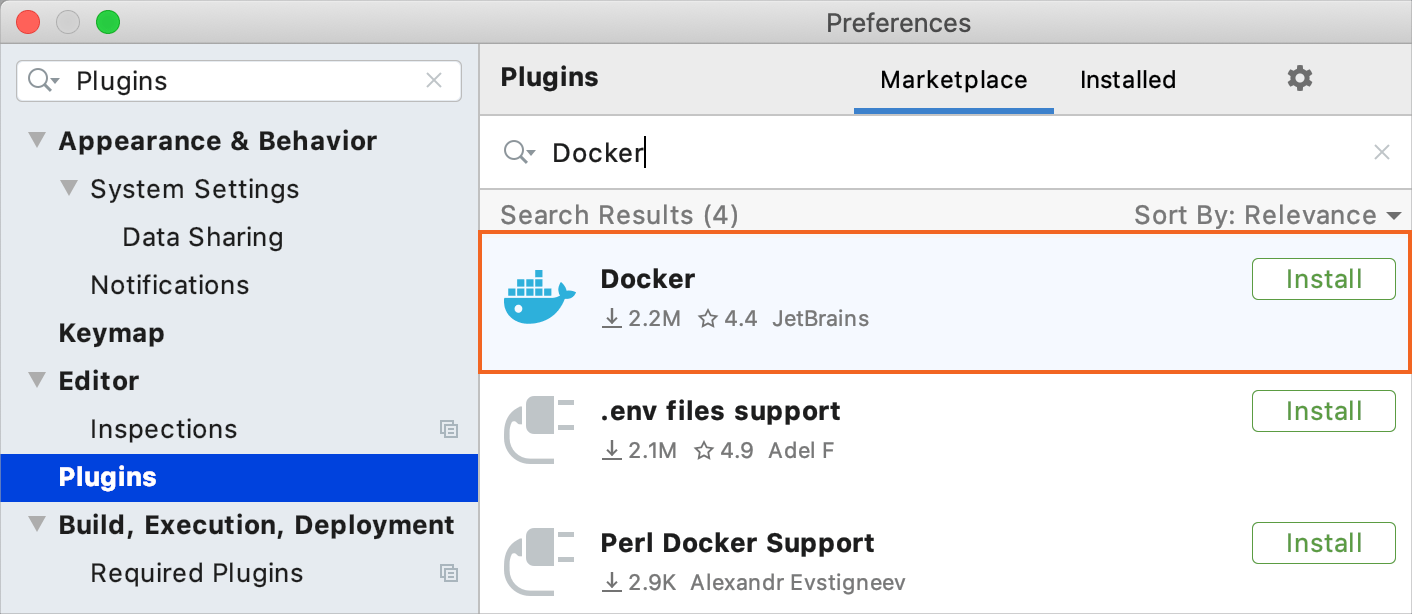This screenshot has height=614, width=1412.
Task: Click the Search Results (4) label
Action: pyautogui.click(x=619, y=215)
